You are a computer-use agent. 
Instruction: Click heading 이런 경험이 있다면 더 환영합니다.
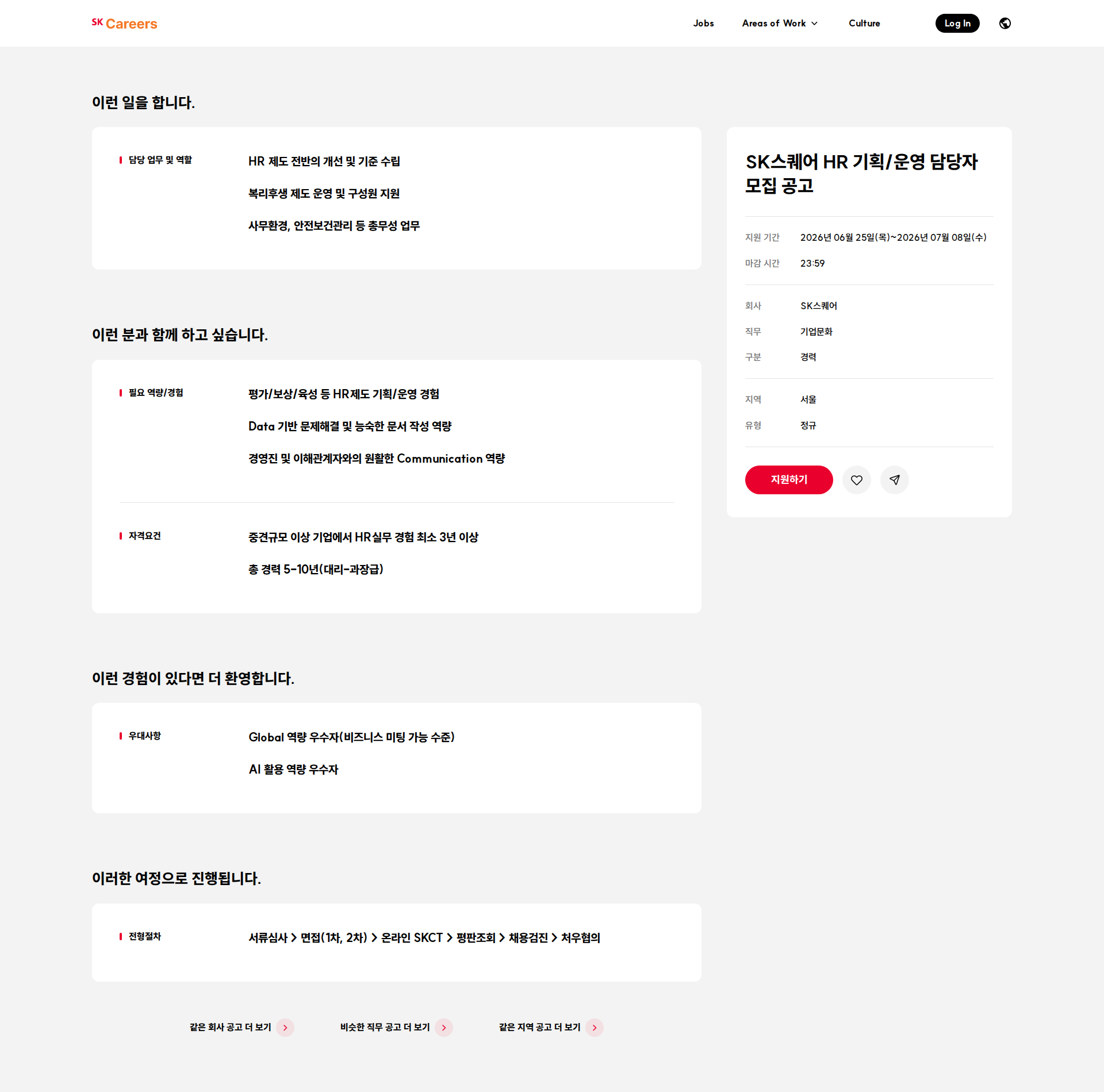(x=193, y=679)
